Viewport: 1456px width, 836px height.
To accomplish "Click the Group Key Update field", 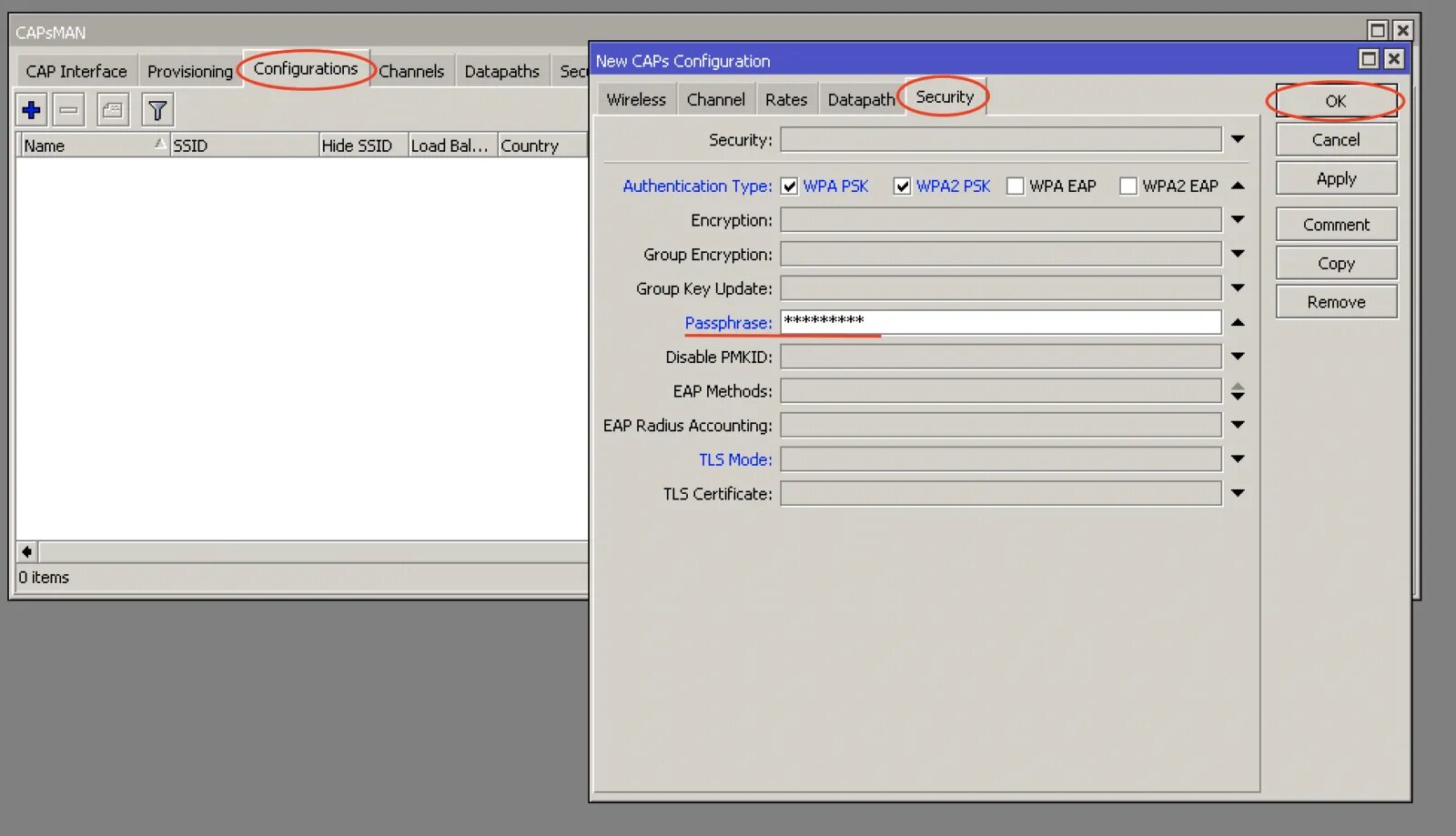I will coord(1001,287).
